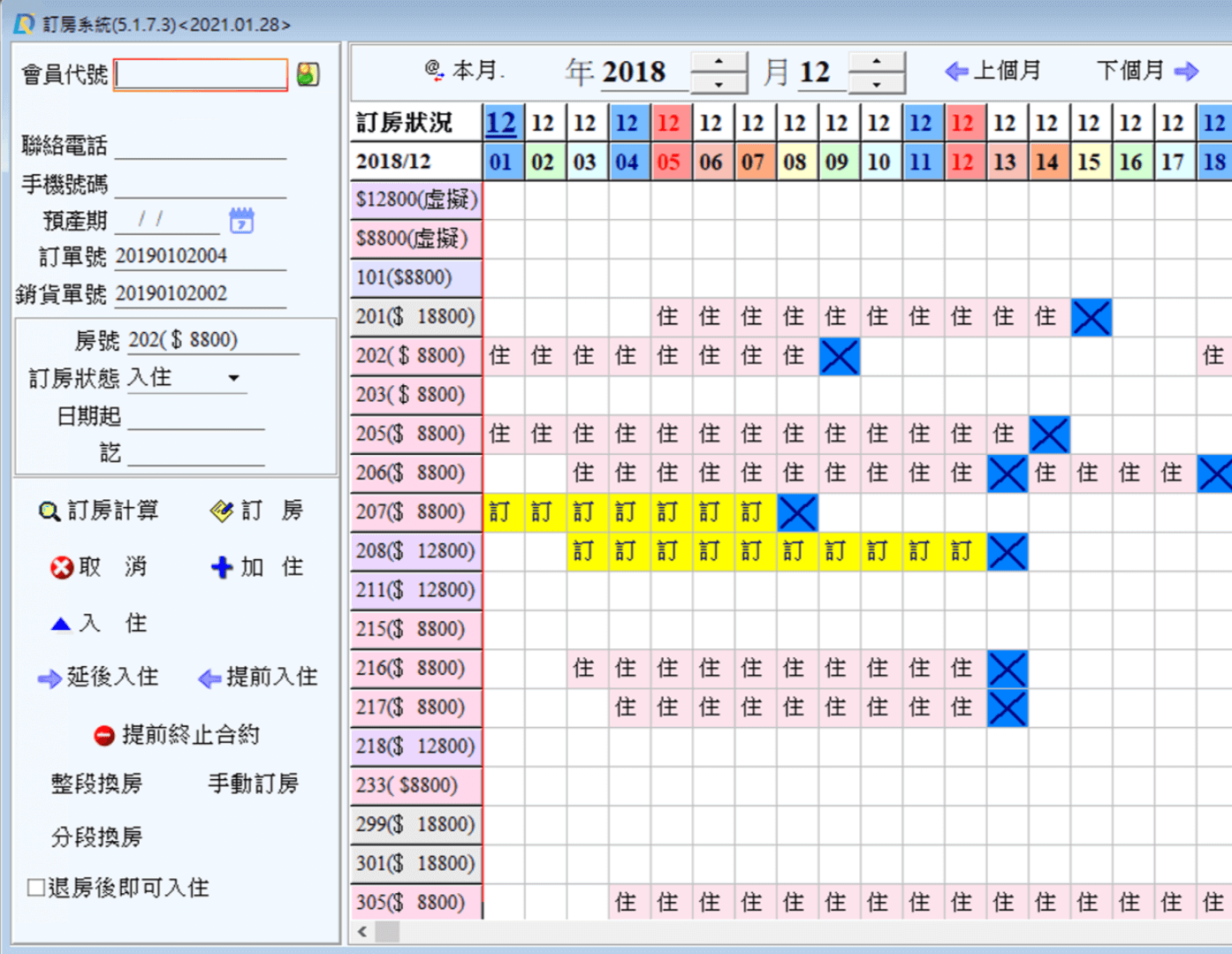
Task: Click the checkout X cell in row 202
Action: (839, 356)
